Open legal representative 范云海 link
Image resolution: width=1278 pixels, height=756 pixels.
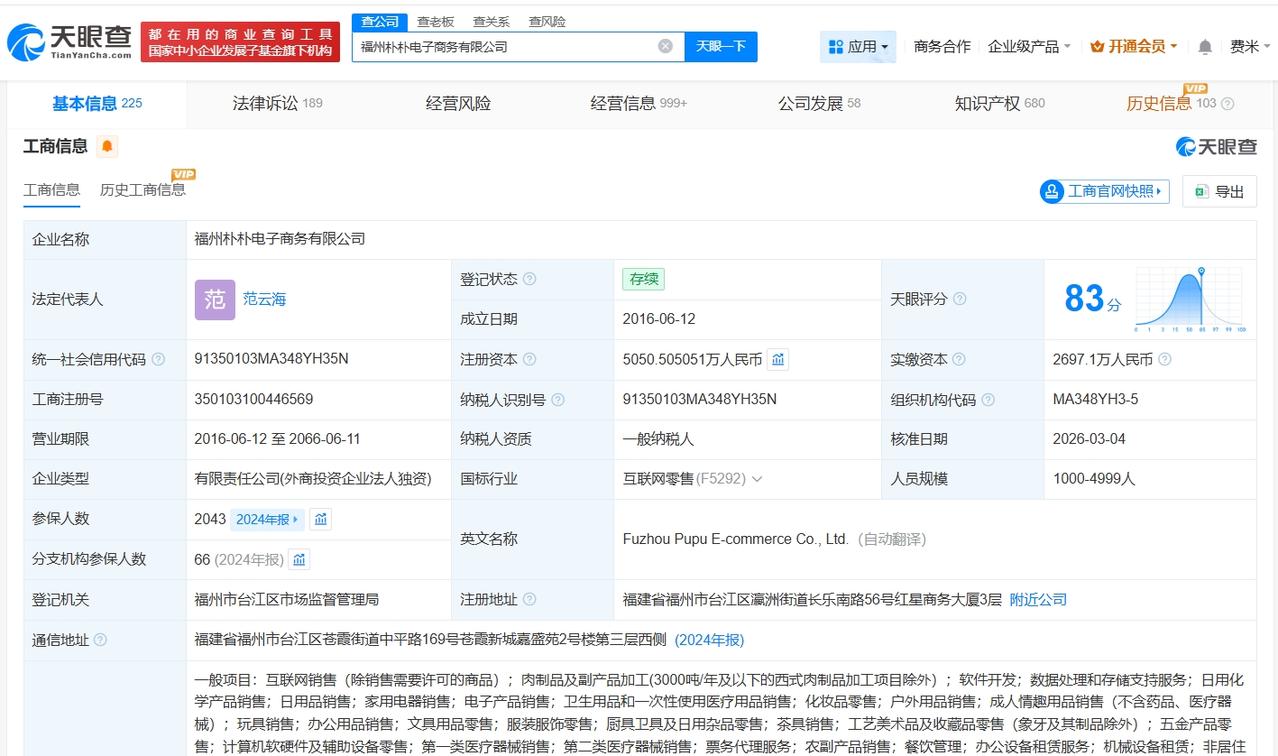point(264,299)
